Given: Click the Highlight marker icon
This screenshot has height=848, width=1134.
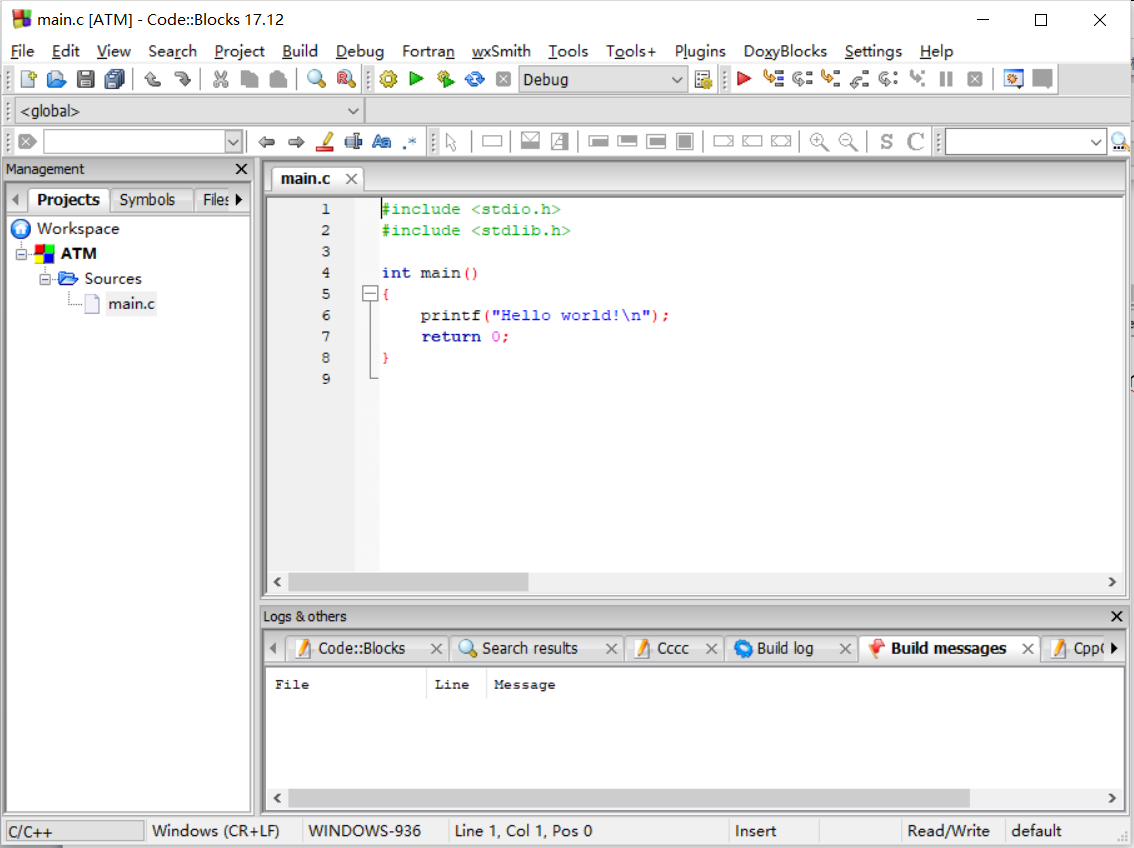Looking at the screenshot, I should coord(325,142).
